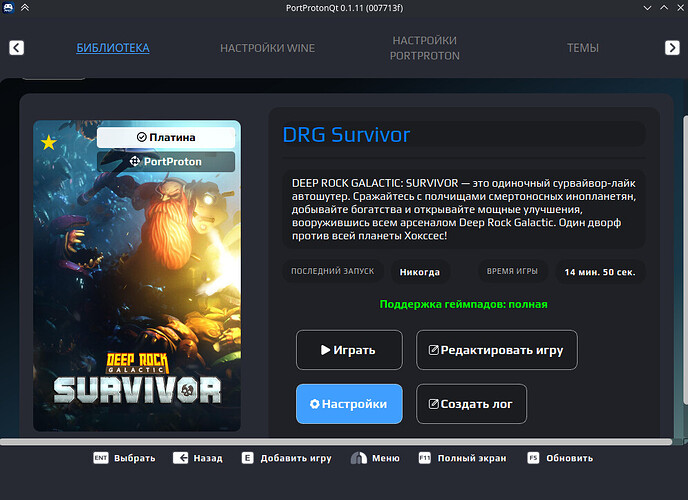Click the right arrow tab navigation icon
The image size is (688, 500).
pyautogui.click(x=672, y=47)
